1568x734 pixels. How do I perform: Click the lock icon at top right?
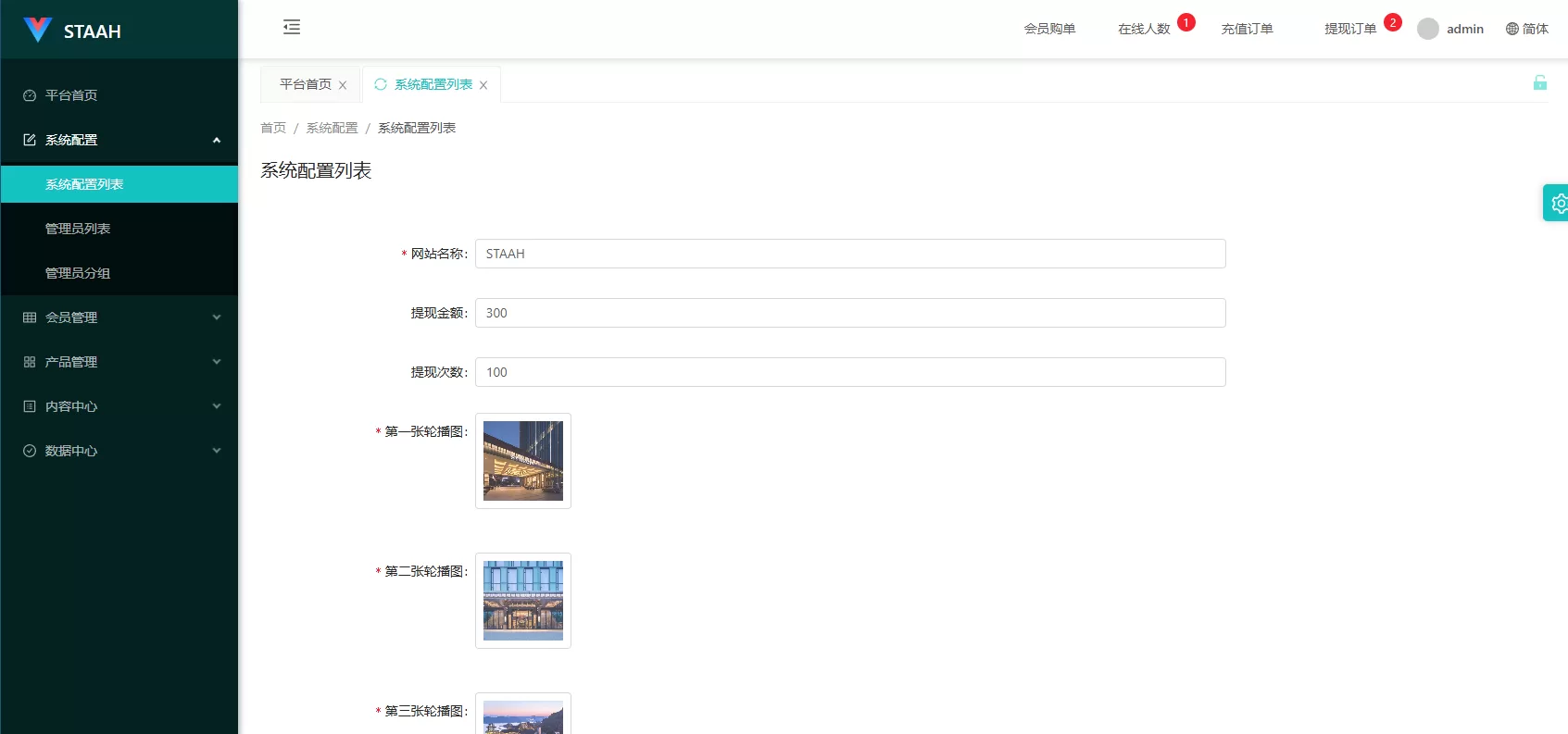click(1540, 82)
